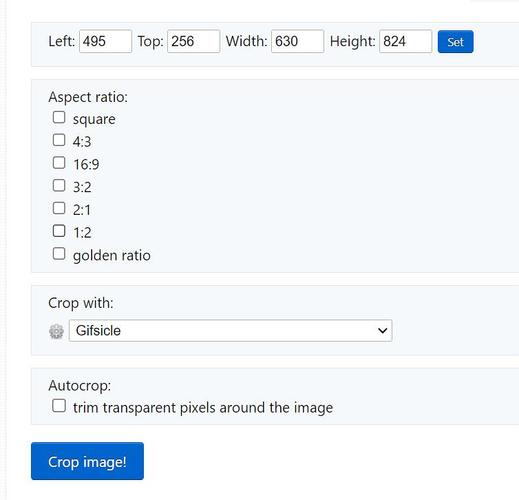Focus the Top input field

tap(194, 41)
